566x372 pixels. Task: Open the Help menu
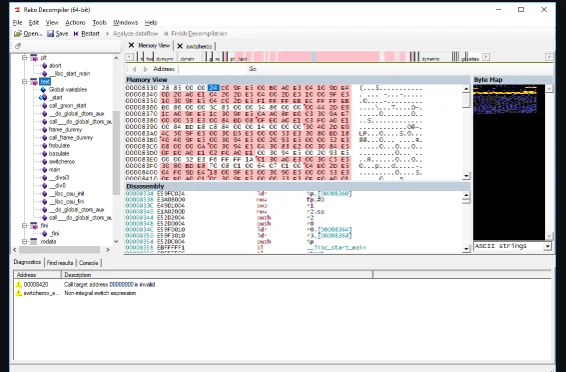tap(151, 22)
